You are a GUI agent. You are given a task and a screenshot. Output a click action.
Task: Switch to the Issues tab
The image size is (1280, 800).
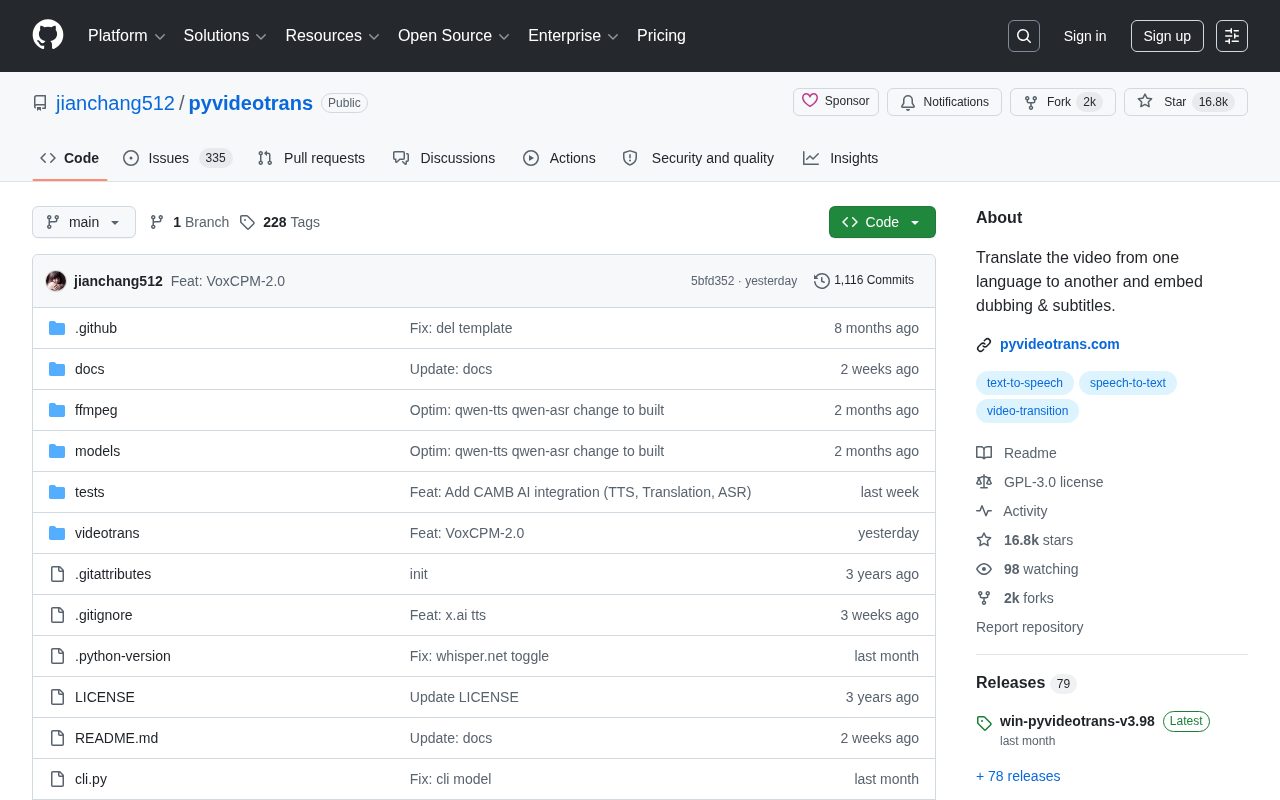[x=178, y=158]
